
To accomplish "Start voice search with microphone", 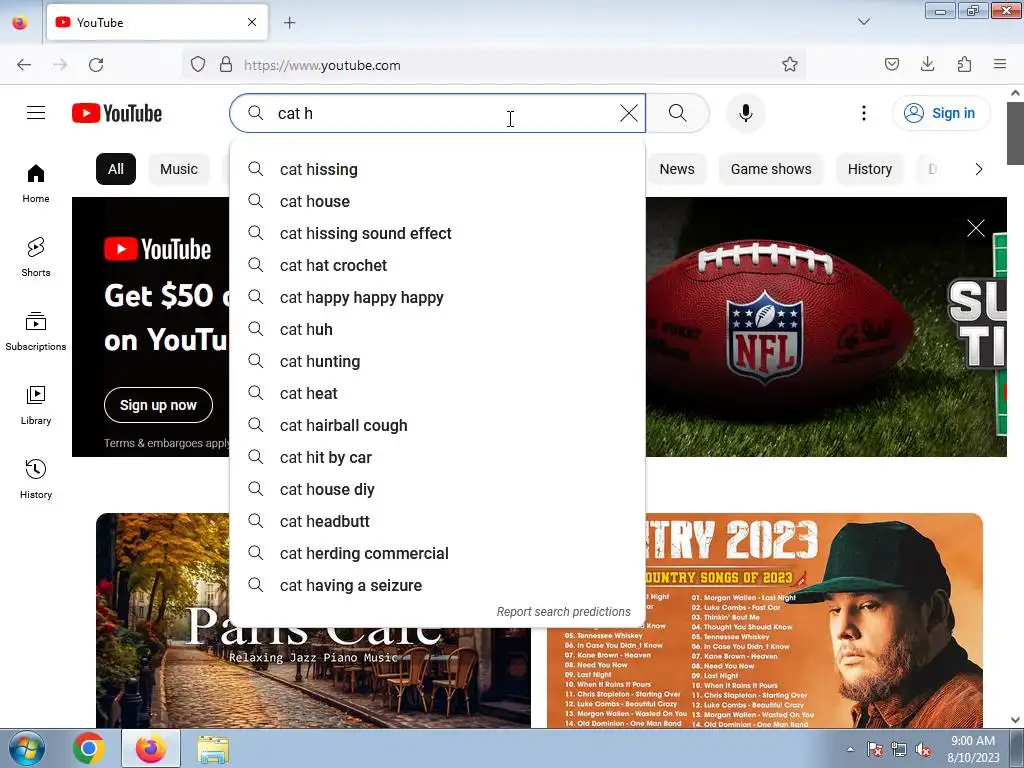I will (746, 113).
